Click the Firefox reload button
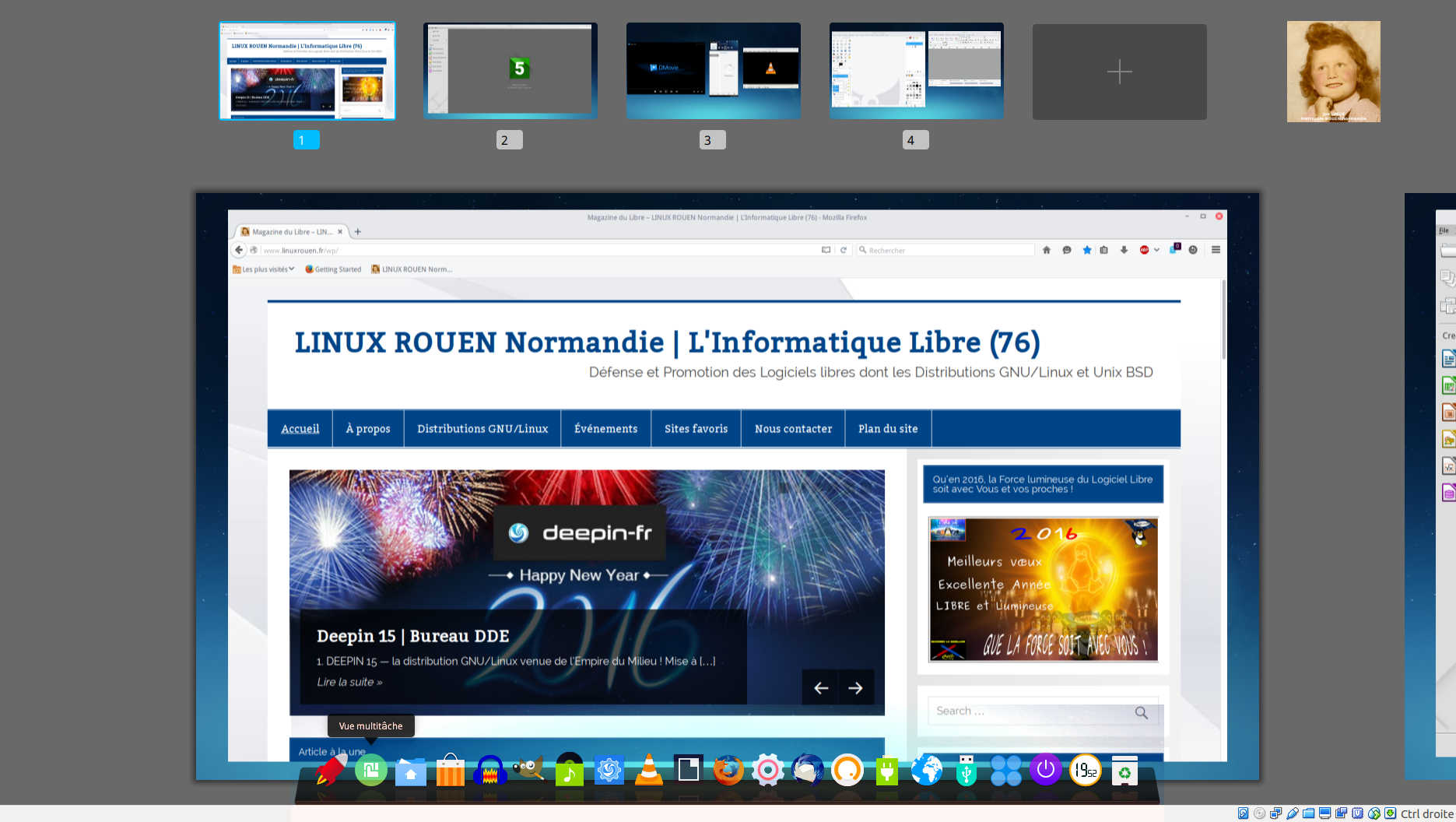Screen dimensions: 1456x822 point(843,250)
